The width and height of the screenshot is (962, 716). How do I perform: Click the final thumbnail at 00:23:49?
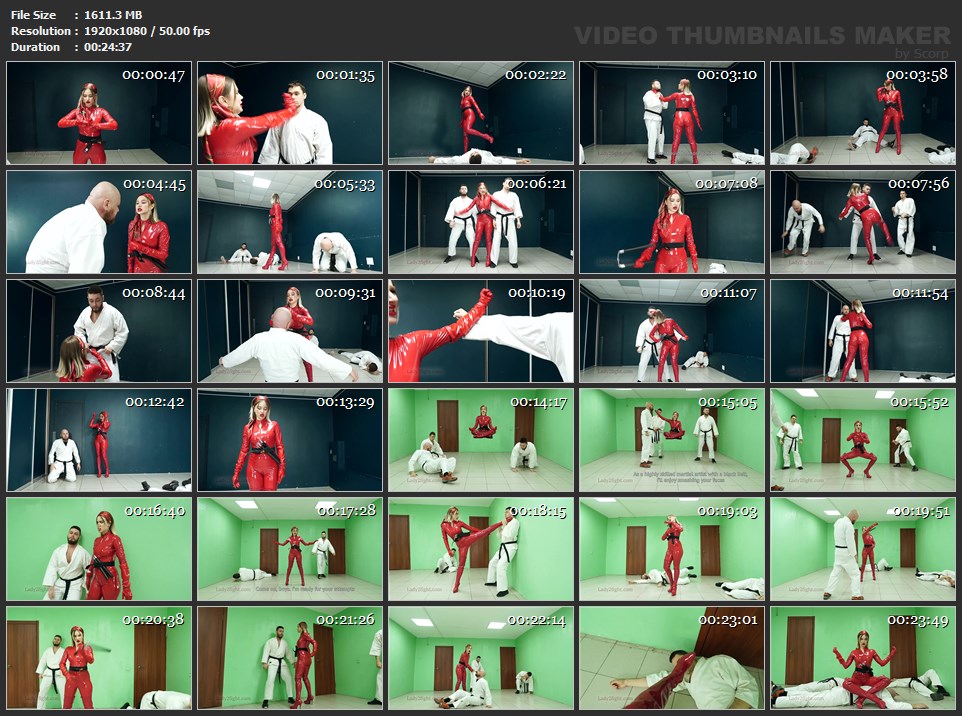click(862, 658)
